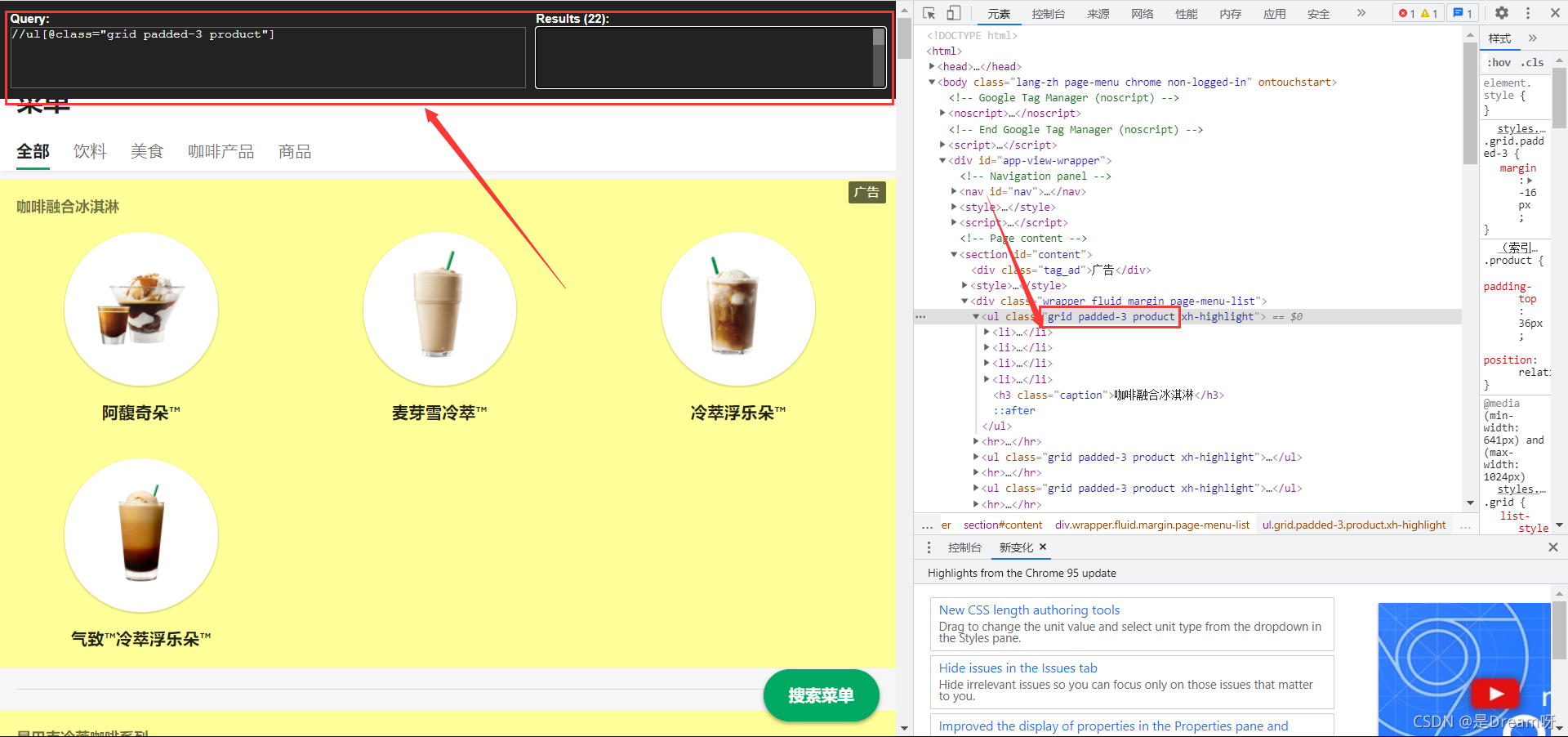Image resolution: width=1568 pixels, height=737 pixels.
Task: Show more DevTools tabs chevron
Action: [x=1361, y=13]
